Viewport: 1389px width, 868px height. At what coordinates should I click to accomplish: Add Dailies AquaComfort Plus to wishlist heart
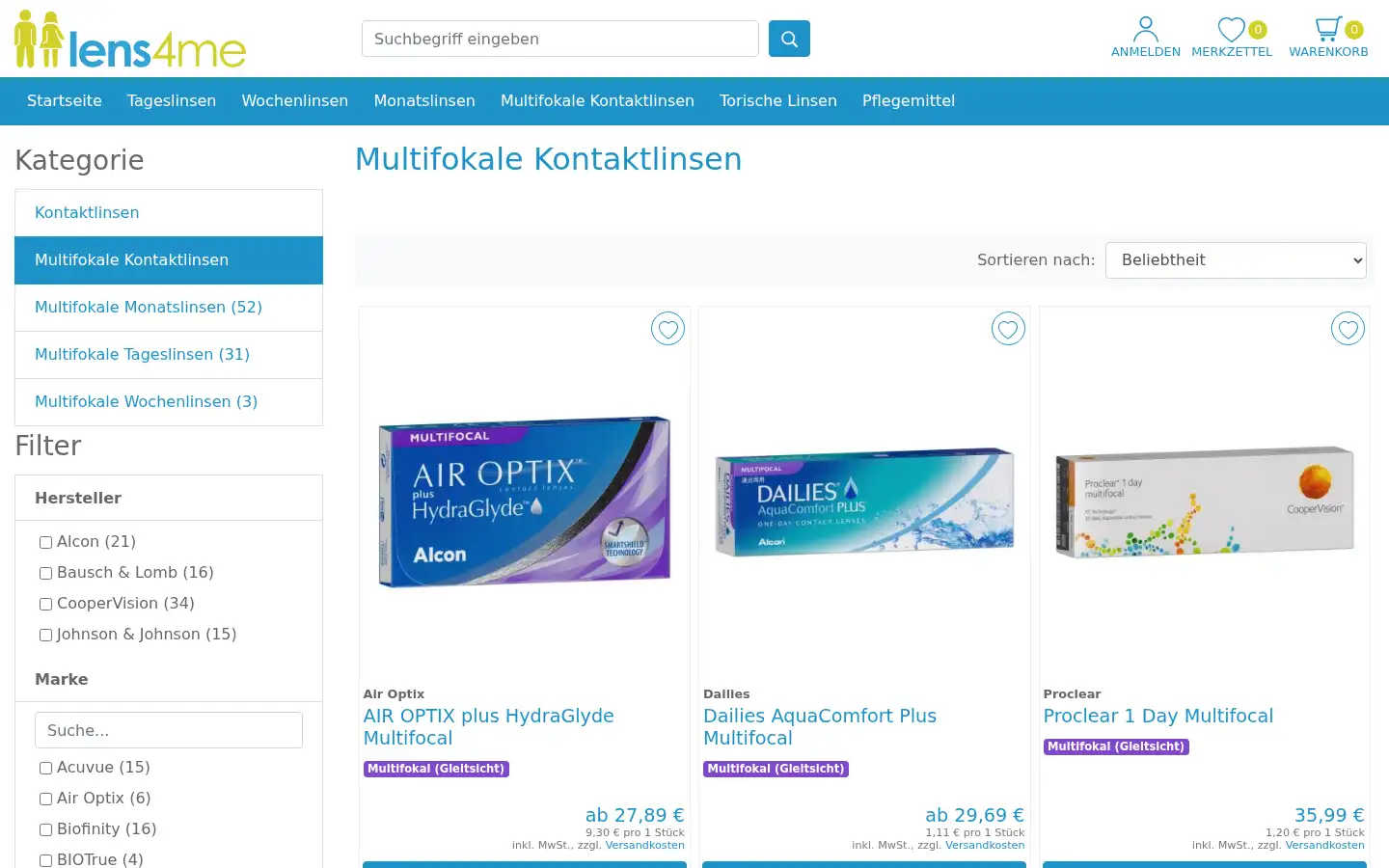(1008, 329)
